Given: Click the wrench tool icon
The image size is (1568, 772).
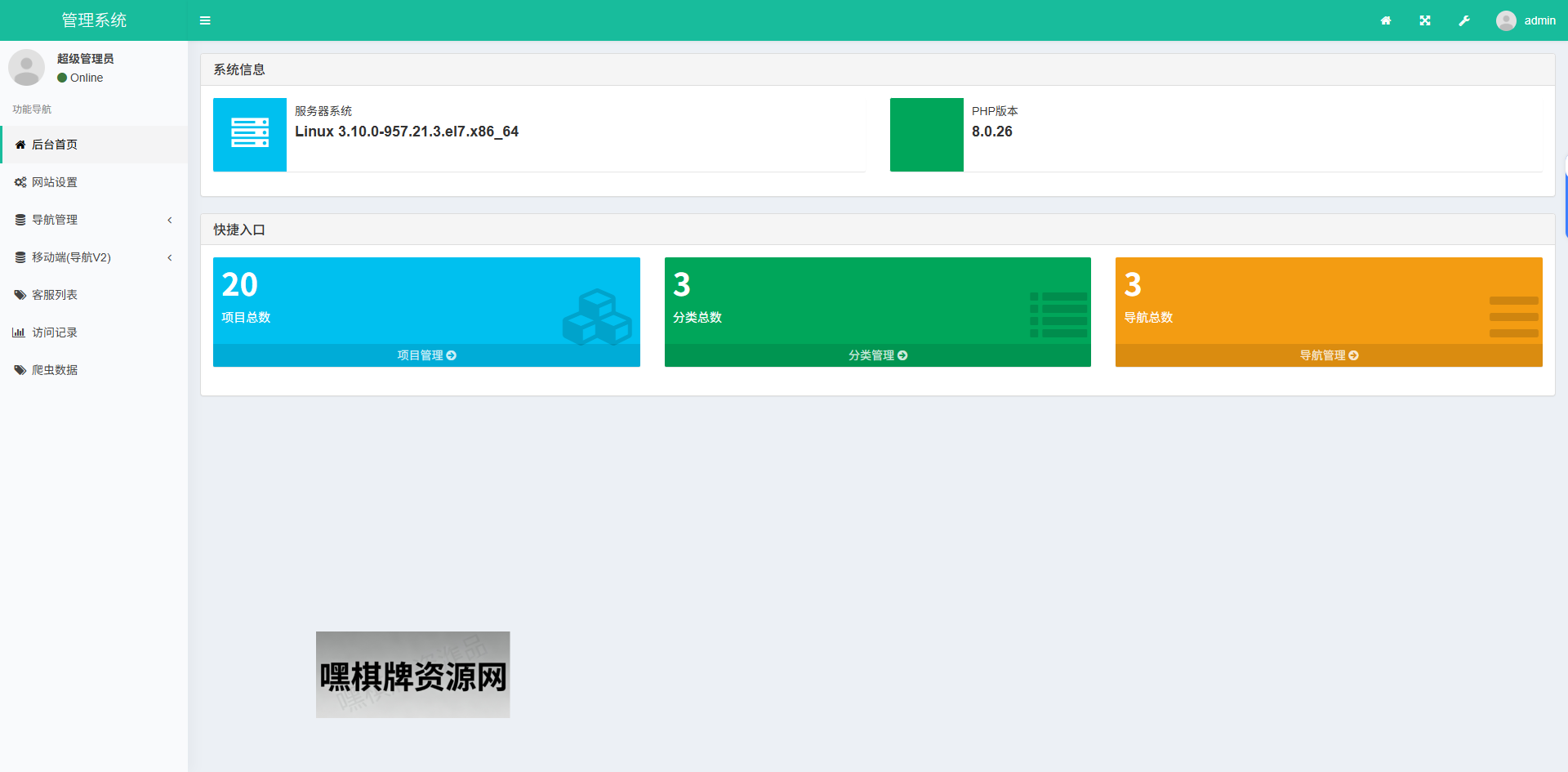Looking at the screenshot, I should click(x=1464, y=20).
